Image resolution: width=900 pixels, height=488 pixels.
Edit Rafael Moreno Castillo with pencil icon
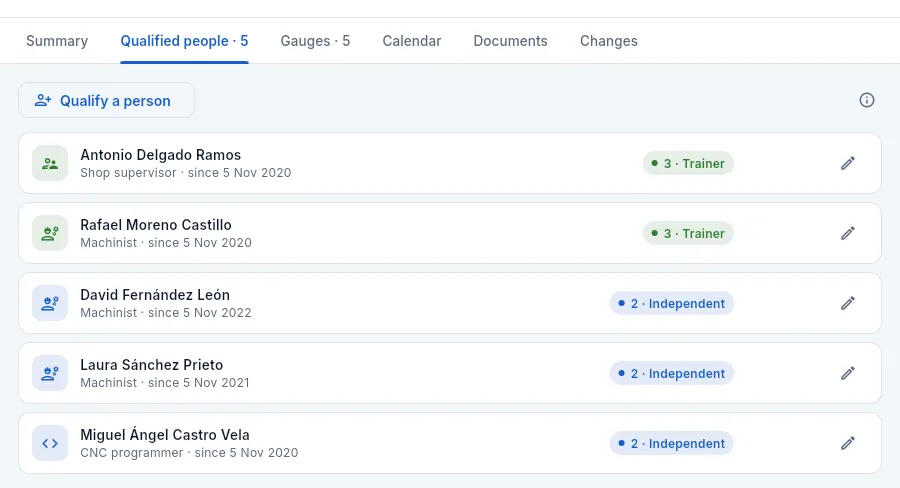coord(848,233)
